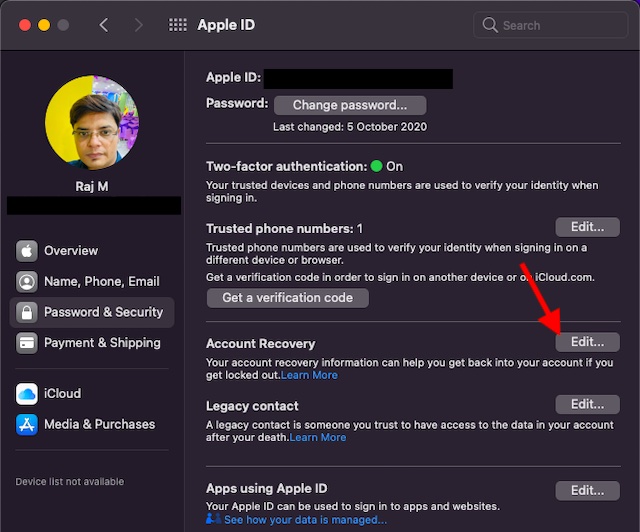Click green On status indicator

[376, 166]
